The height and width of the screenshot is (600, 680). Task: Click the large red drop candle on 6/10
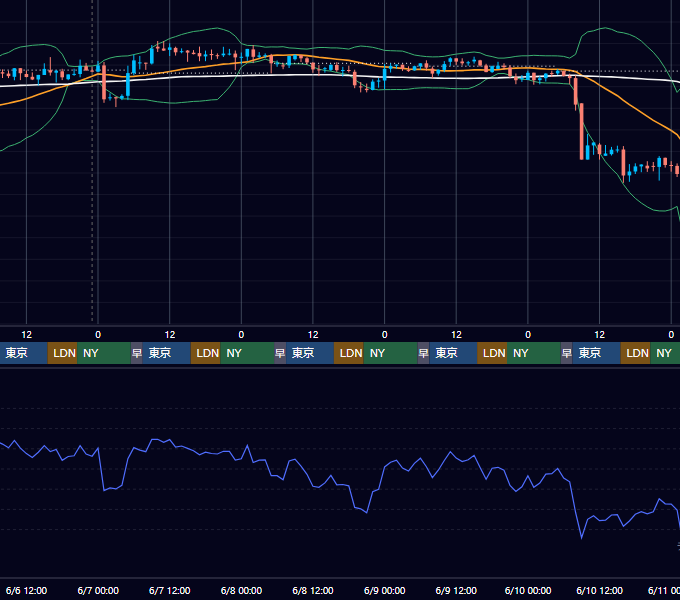point(582,131)
